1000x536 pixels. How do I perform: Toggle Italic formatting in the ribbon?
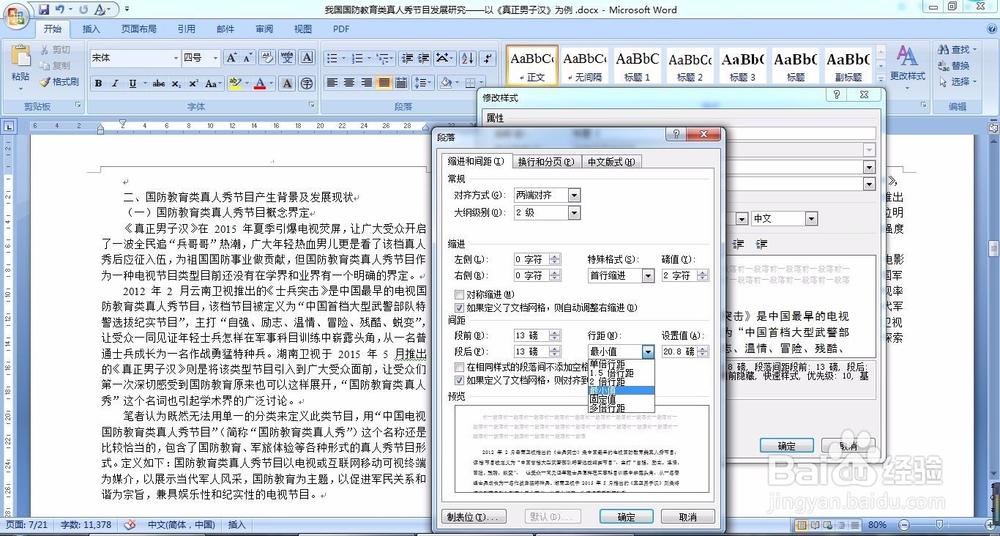click(115, 84)
